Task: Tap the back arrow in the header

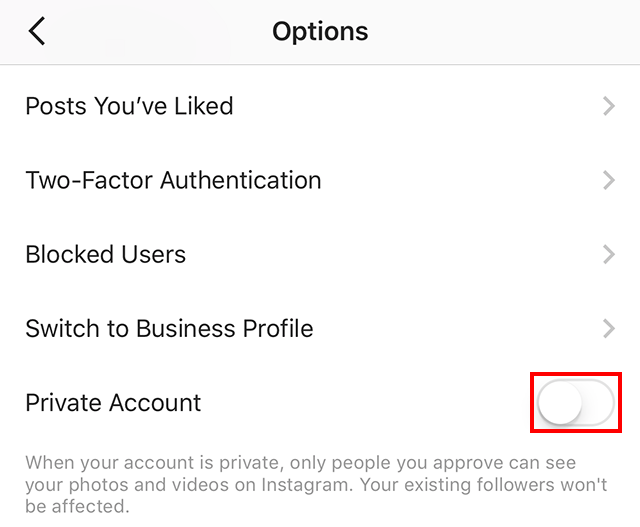Action: click(37, 32)
